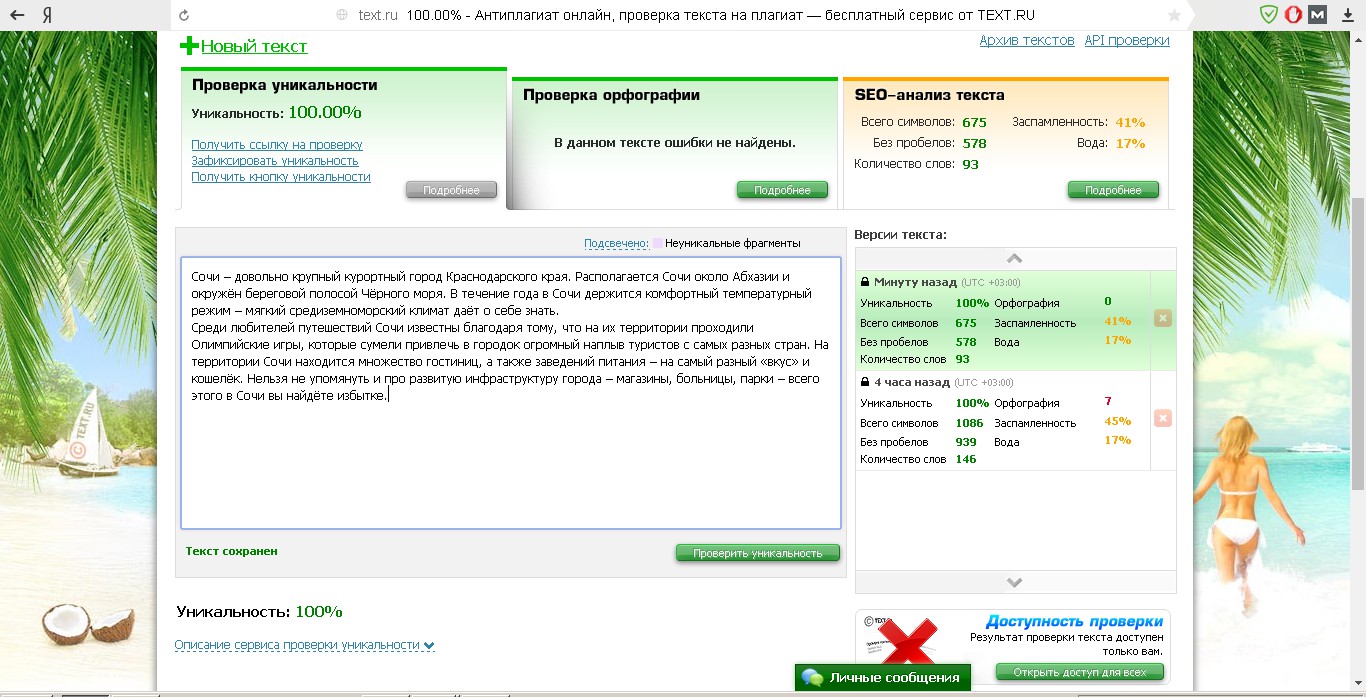Image resolution: width=1366 pixels, height=697 pixels.
Task: Open Подробнее in SEO analysis panel
Action: (1113, 190)
